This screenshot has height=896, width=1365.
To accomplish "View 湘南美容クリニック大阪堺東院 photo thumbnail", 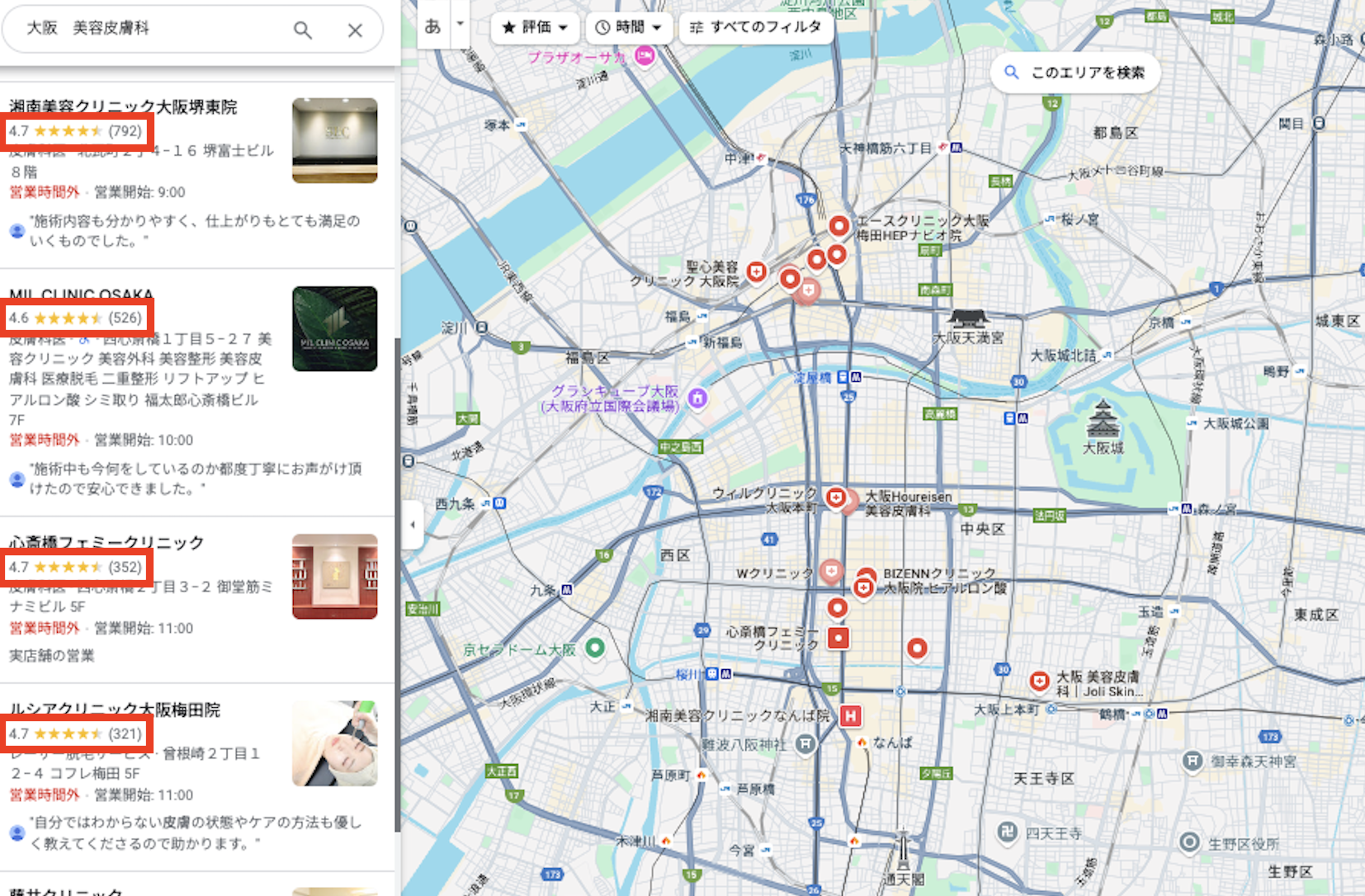I will 335,140.
